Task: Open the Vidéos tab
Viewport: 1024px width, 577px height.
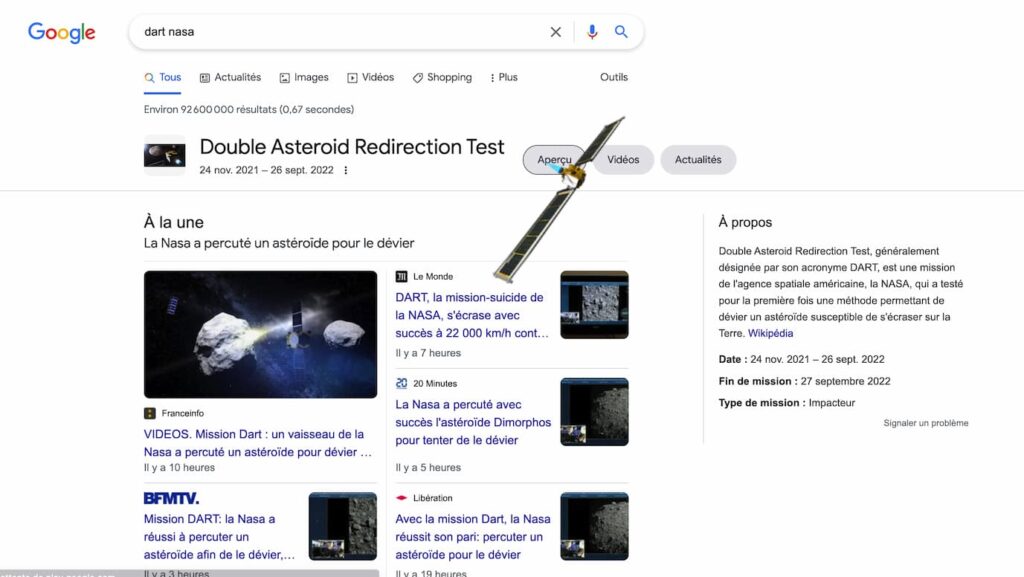Action: click(370, 78)
